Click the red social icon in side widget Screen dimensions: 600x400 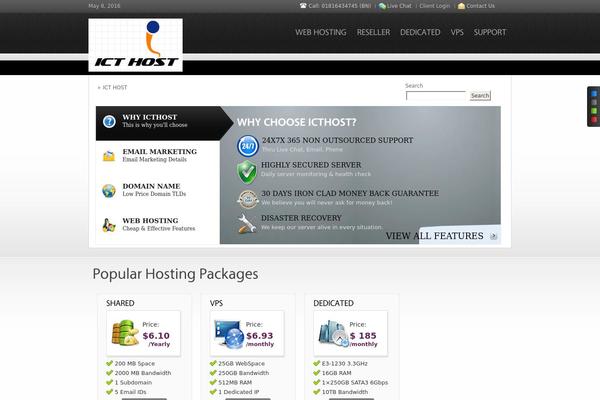(x=594, y=120)
